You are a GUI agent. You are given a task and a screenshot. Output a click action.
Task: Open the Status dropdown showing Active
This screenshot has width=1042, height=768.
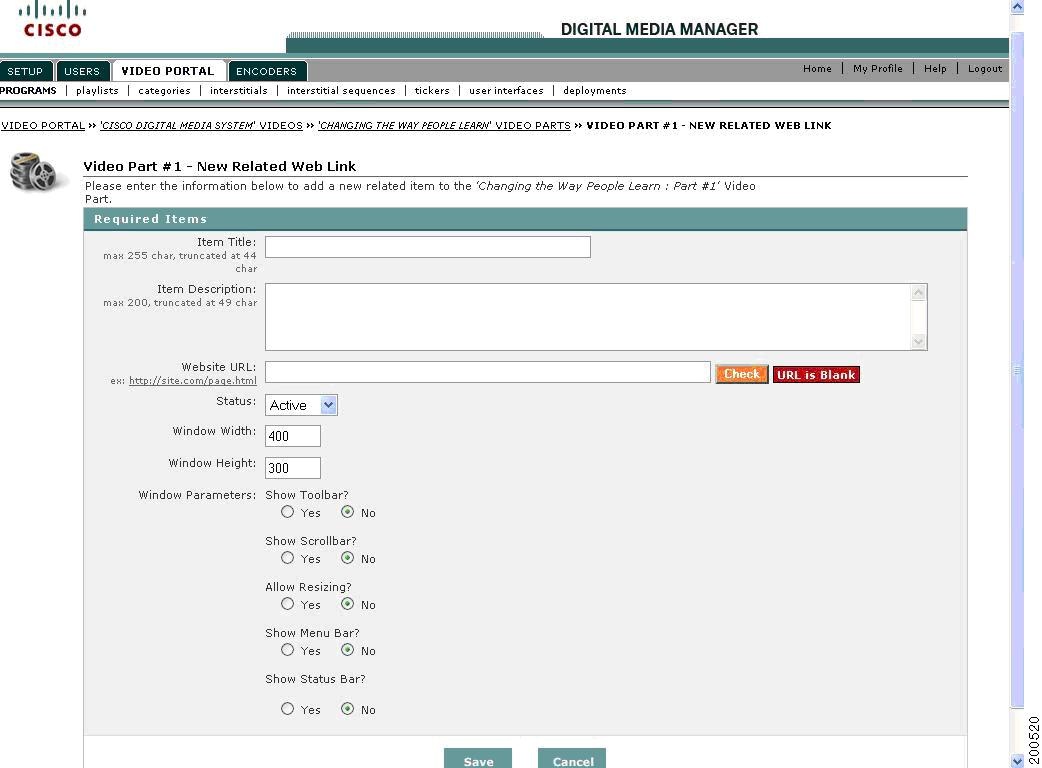coord(301,405)
